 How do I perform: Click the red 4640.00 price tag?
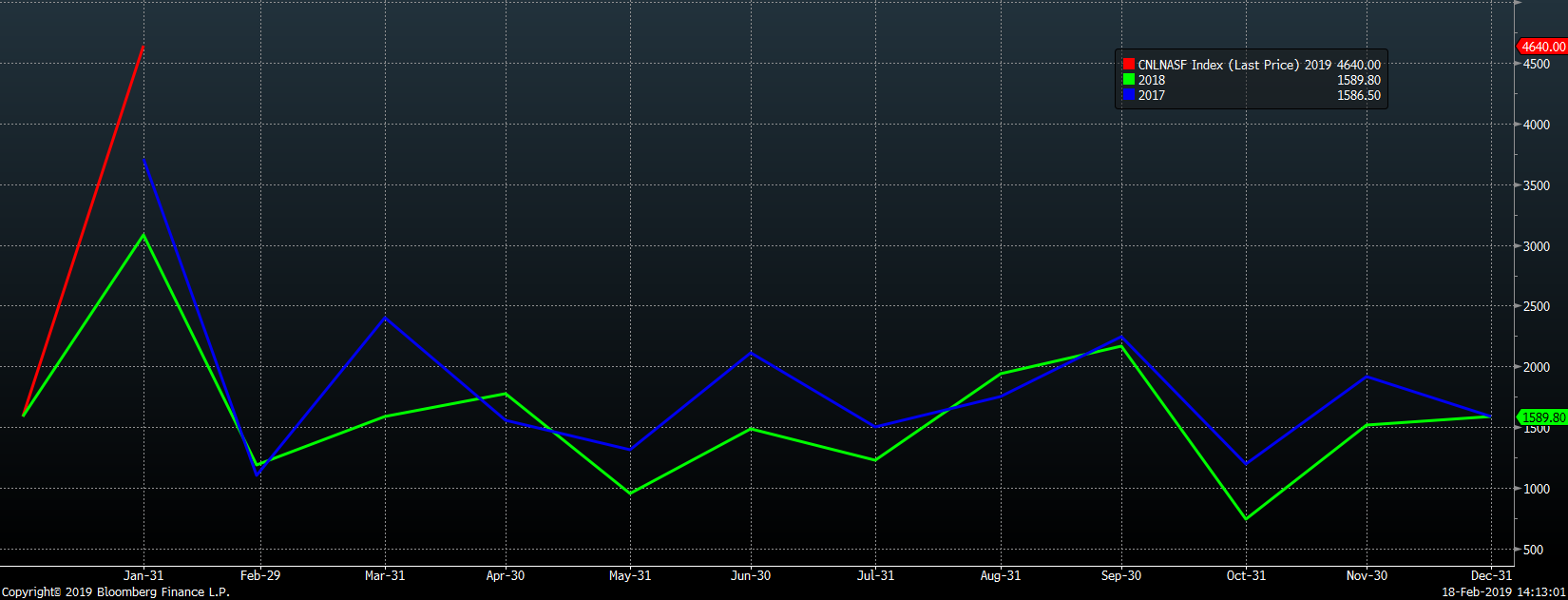(1540, 47)
